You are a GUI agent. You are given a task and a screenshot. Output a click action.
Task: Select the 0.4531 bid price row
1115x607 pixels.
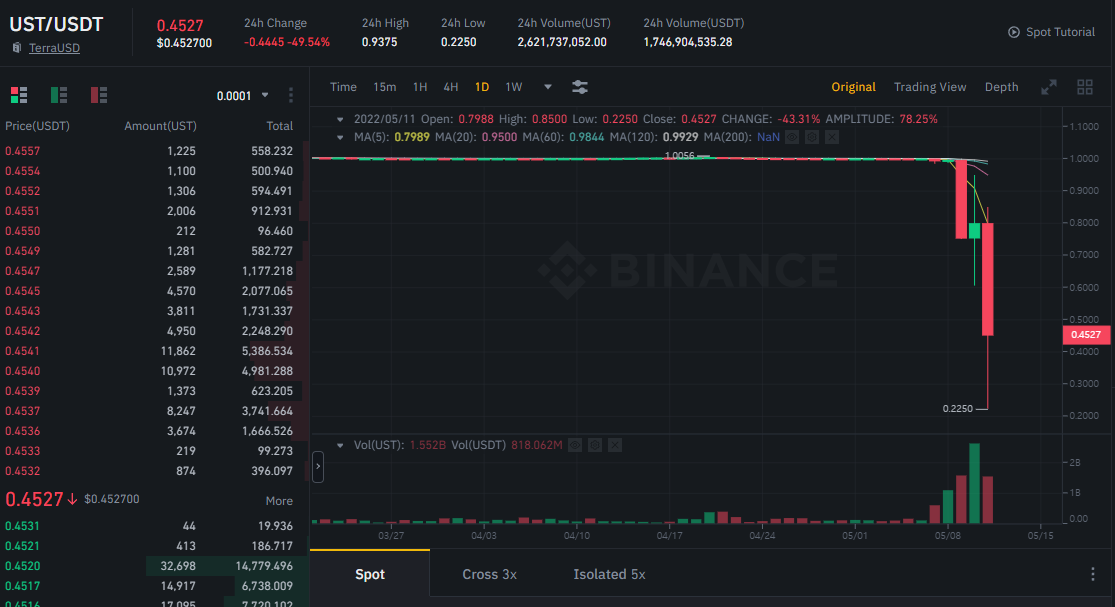pos(154,526)
